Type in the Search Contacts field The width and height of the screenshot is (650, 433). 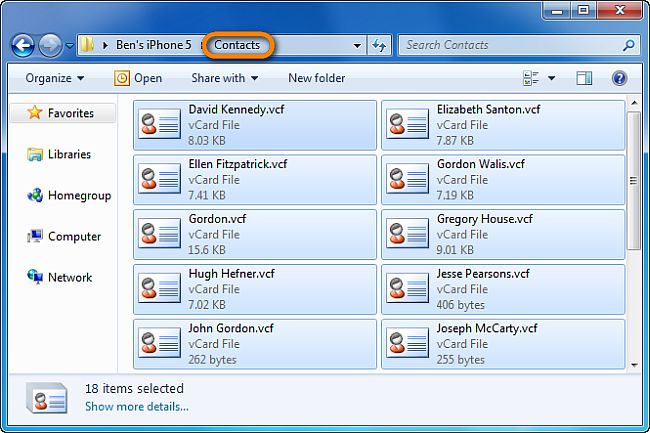coord(510,45)
